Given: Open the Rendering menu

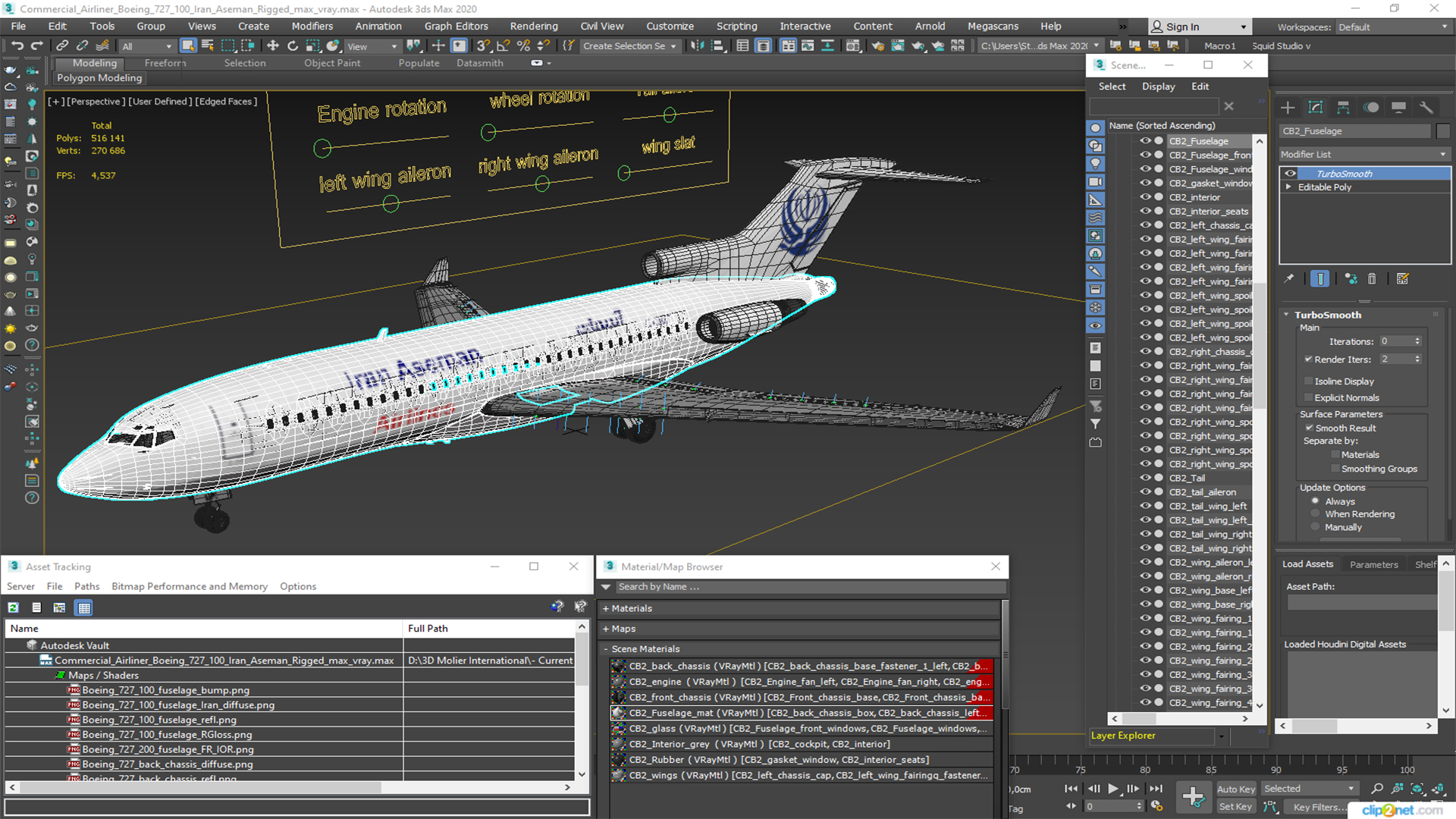Looking at the screenshot, I should pyautogui.click(x=534, y=27).
